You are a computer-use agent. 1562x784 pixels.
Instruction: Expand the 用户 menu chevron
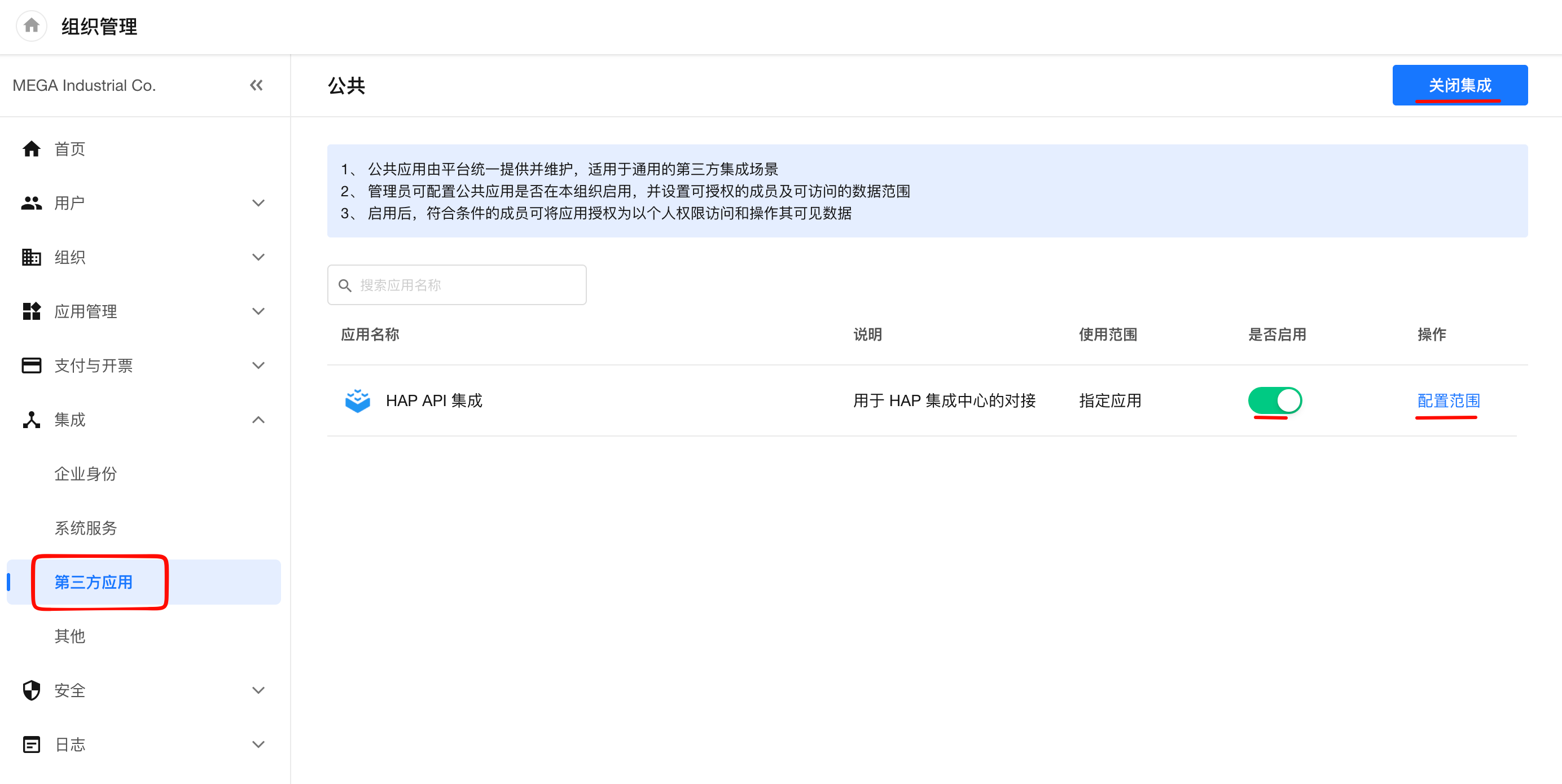[258, 203]
